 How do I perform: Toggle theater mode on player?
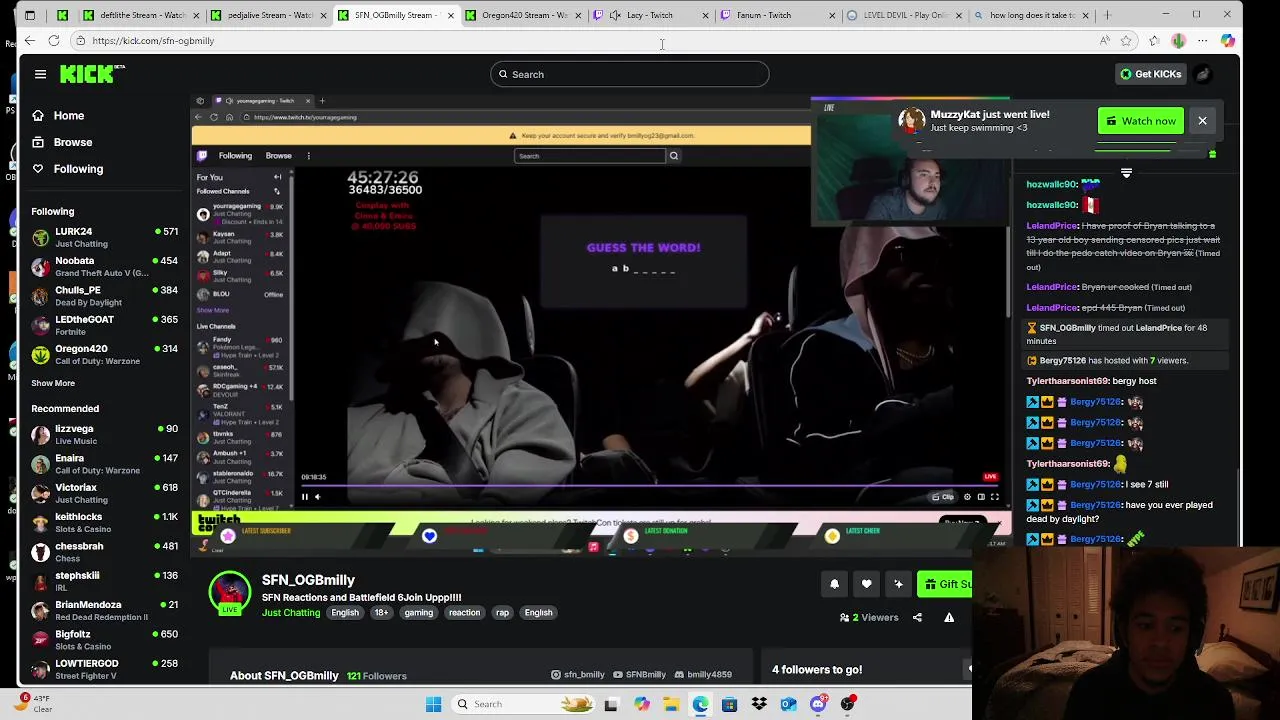[981, 497]
